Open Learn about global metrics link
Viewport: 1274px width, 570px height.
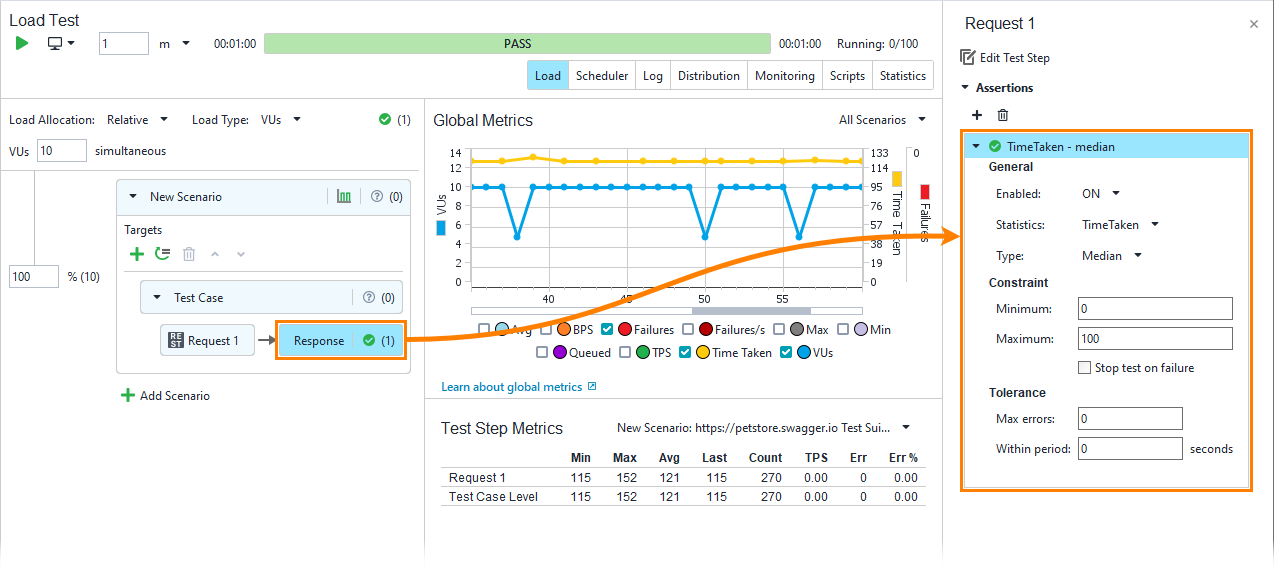(511, 386)
